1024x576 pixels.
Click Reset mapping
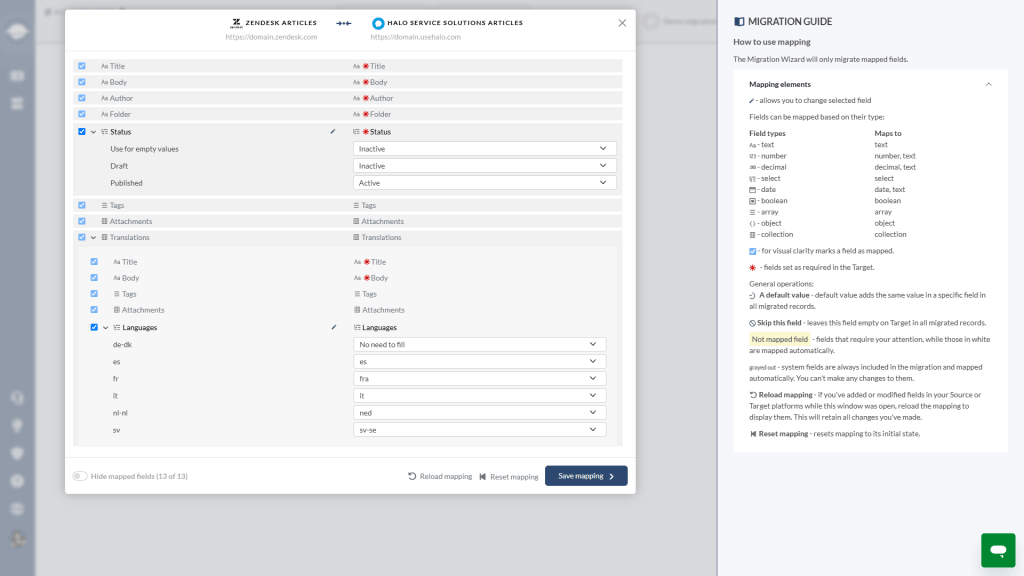(x=509, y=477)
